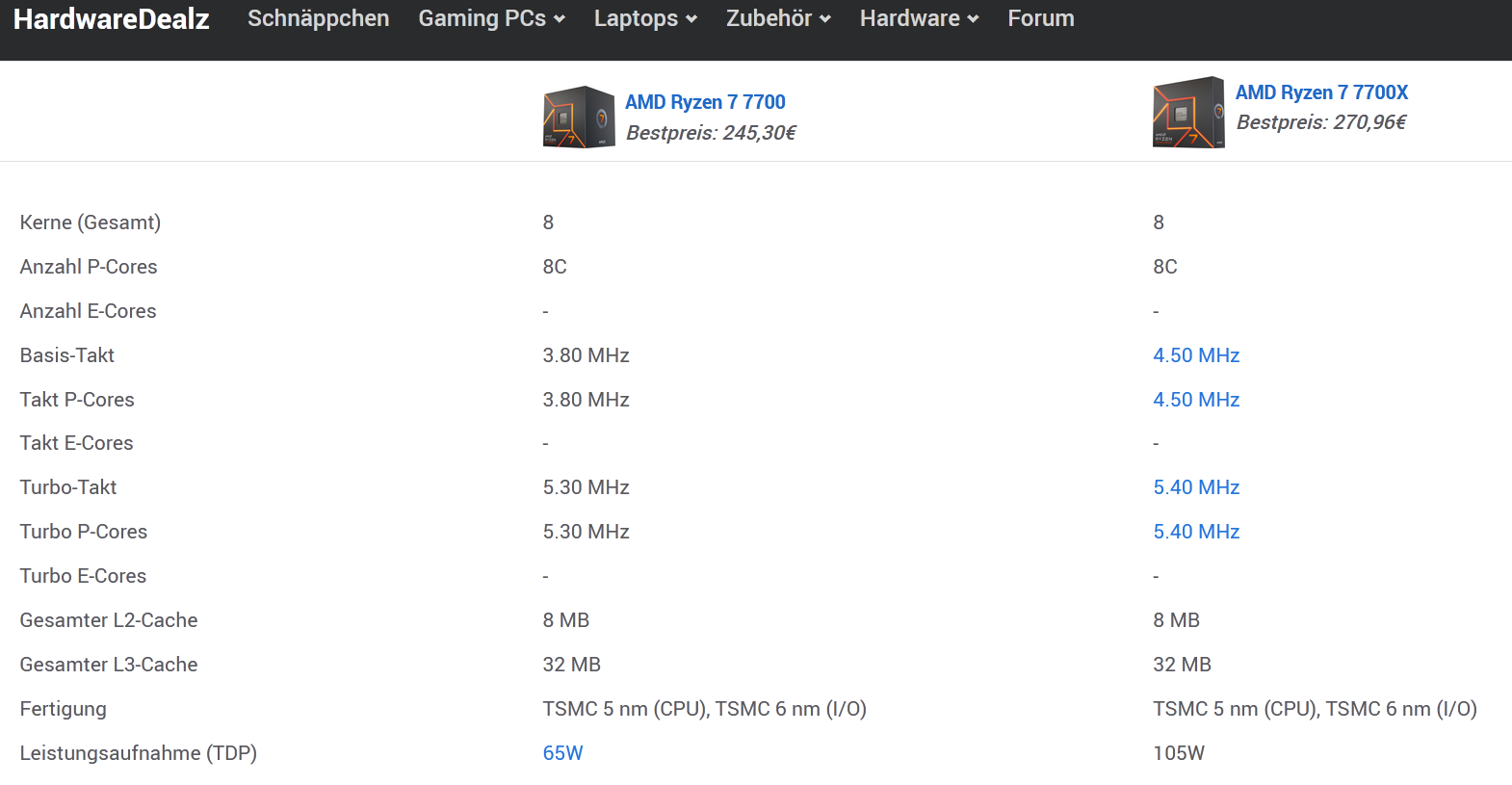
Task: Click the Ryzen 7 7700 box image
Action: [579, 117]
